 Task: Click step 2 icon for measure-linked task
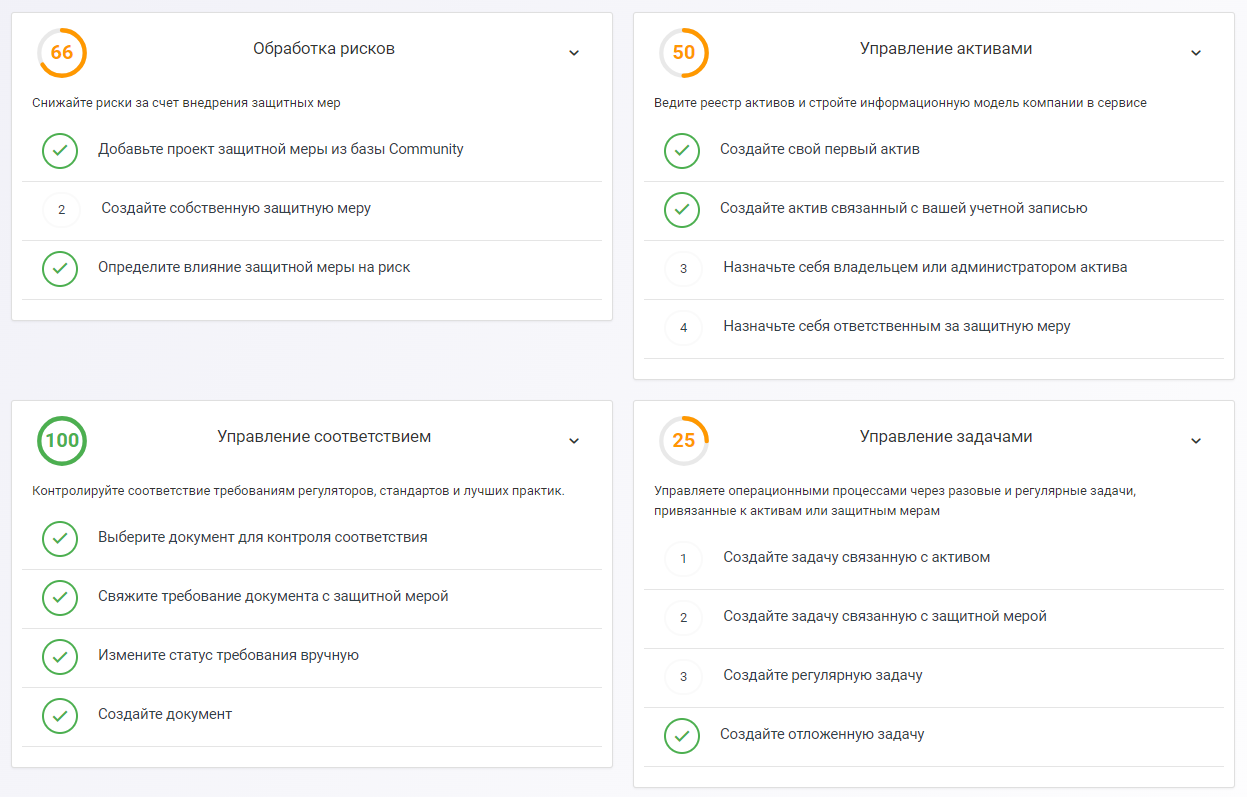point(683,617)
